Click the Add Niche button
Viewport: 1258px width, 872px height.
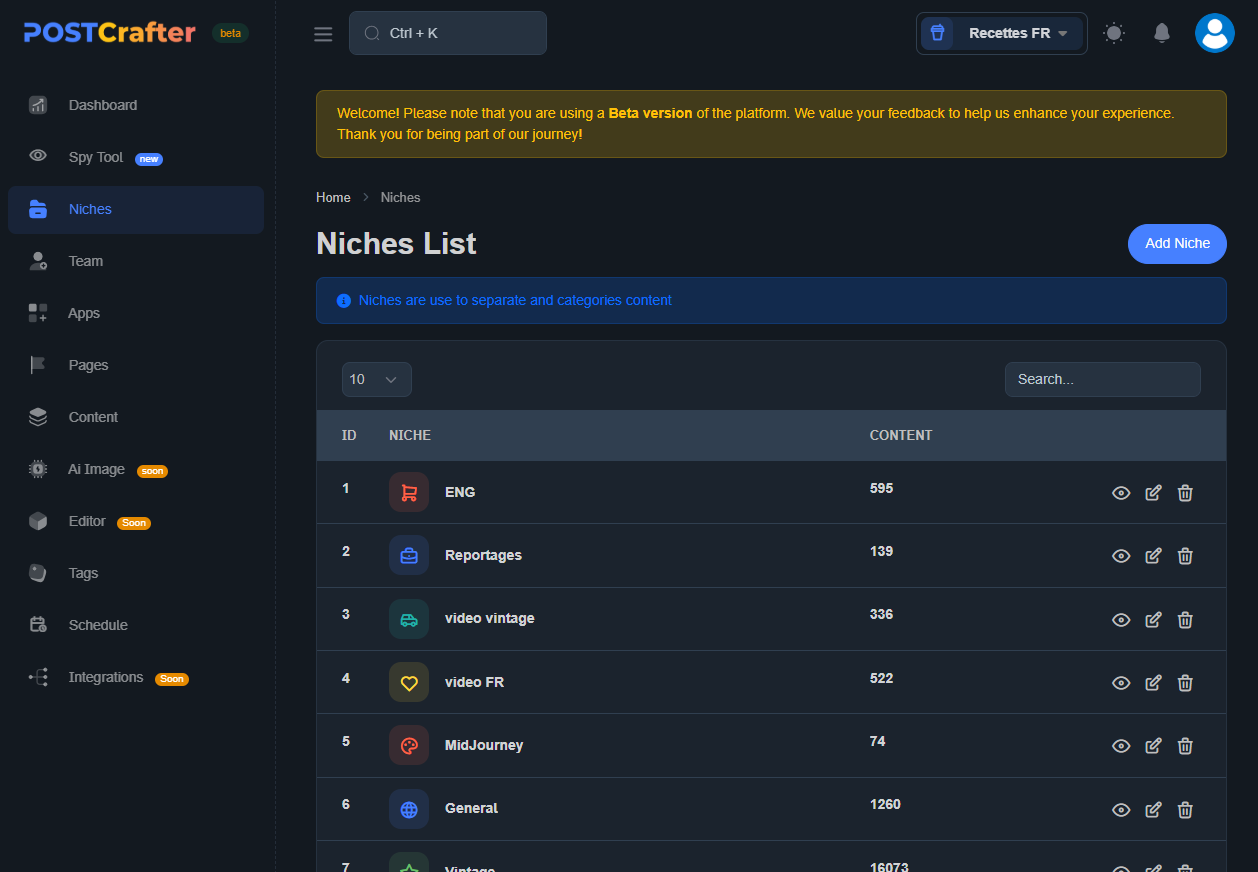[x=1177, y=244]
